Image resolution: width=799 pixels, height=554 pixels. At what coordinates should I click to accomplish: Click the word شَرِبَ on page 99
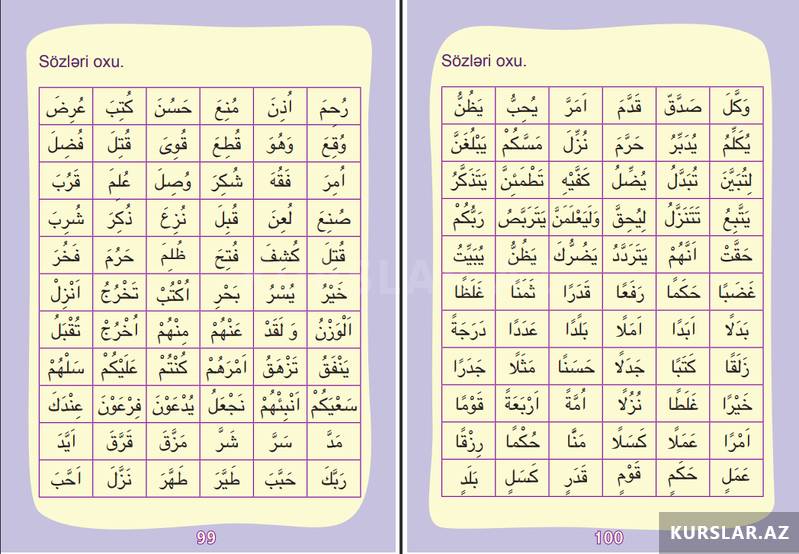click(67, 218)
